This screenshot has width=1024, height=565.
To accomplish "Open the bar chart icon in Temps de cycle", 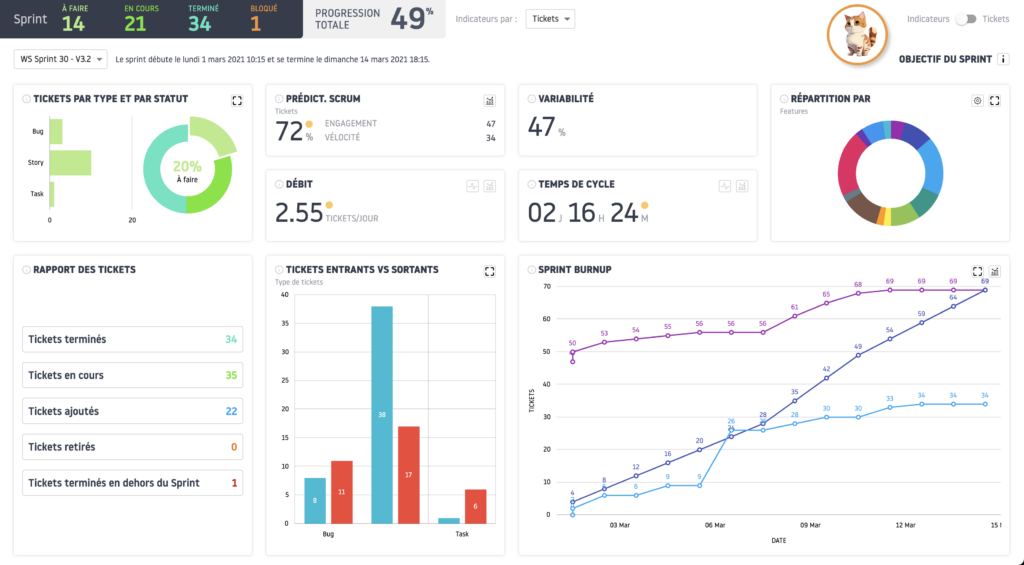I will coord(742,185).
